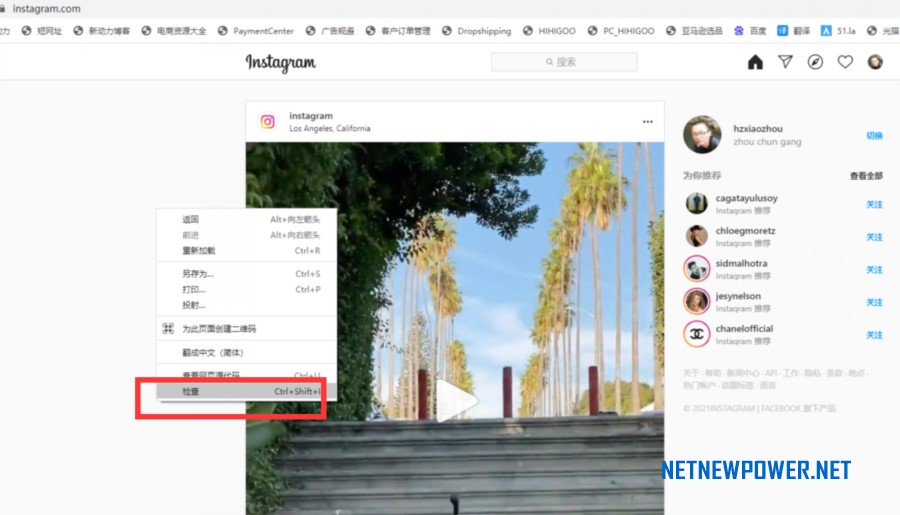Click the API footer link
The image size is (900, 515).
(771, 373)
